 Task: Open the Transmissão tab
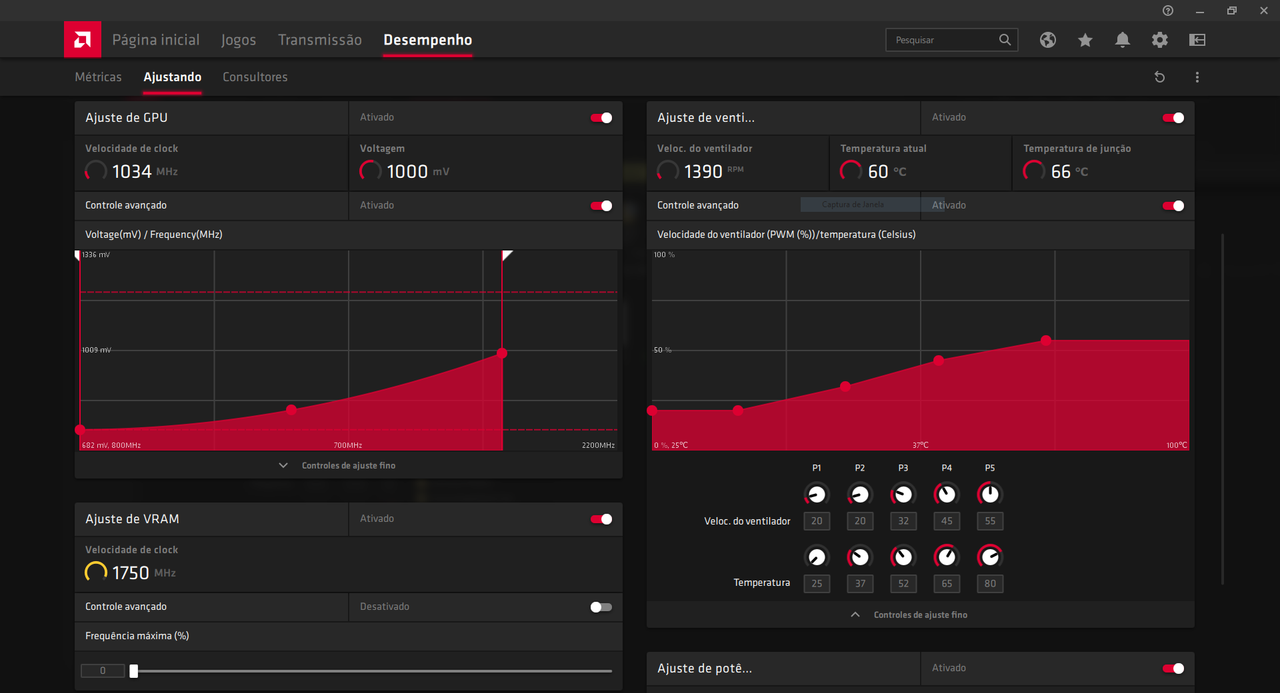point(320,40)
